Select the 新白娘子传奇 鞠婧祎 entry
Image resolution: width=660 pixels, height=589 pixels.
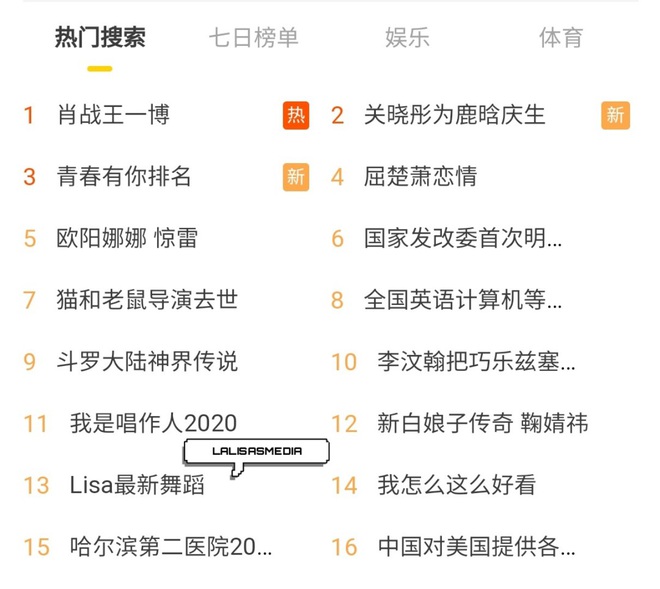(483, 423)
